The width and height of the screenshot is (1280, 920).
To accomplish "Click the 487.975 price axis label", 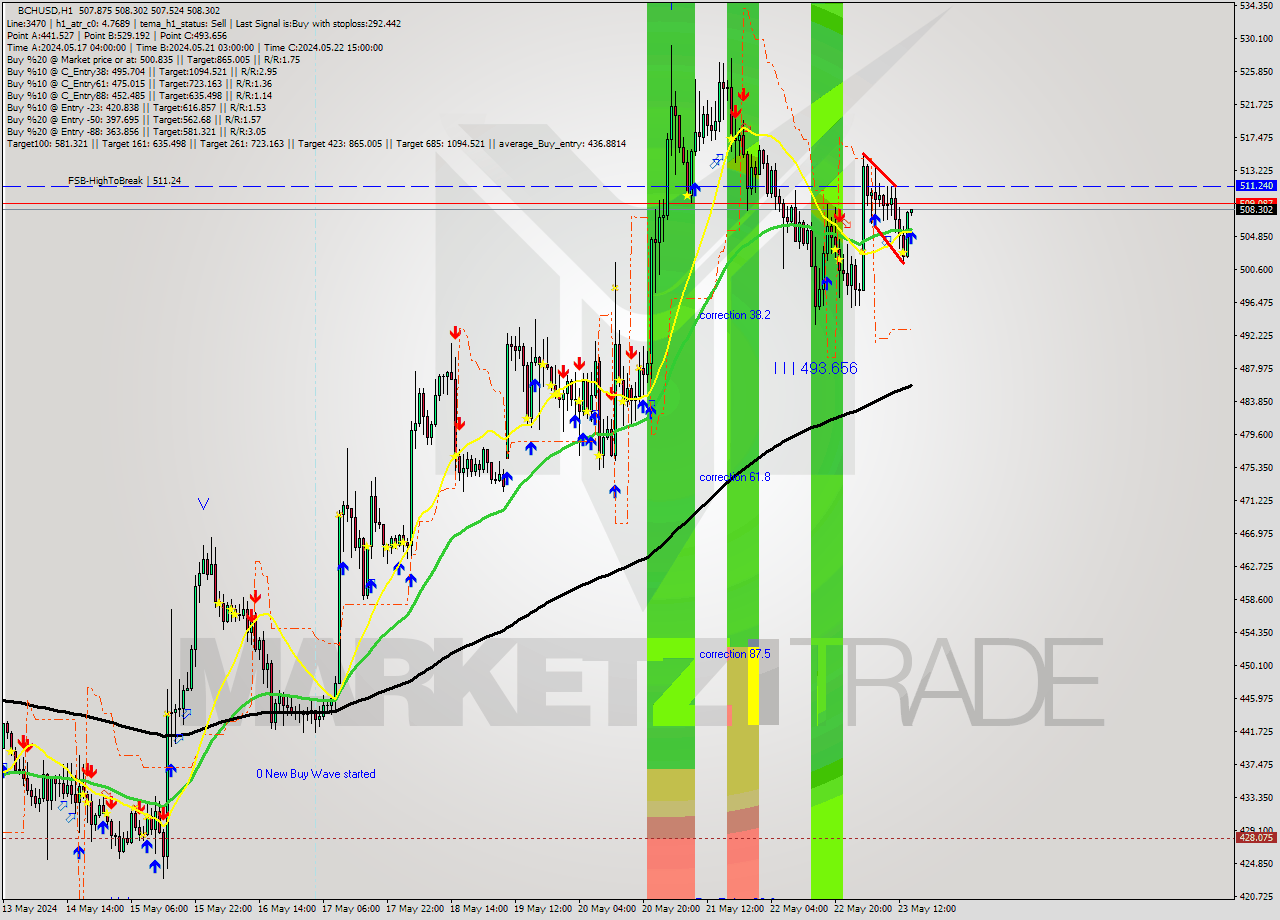I will pyautogui.click(x=1255, y=368).
